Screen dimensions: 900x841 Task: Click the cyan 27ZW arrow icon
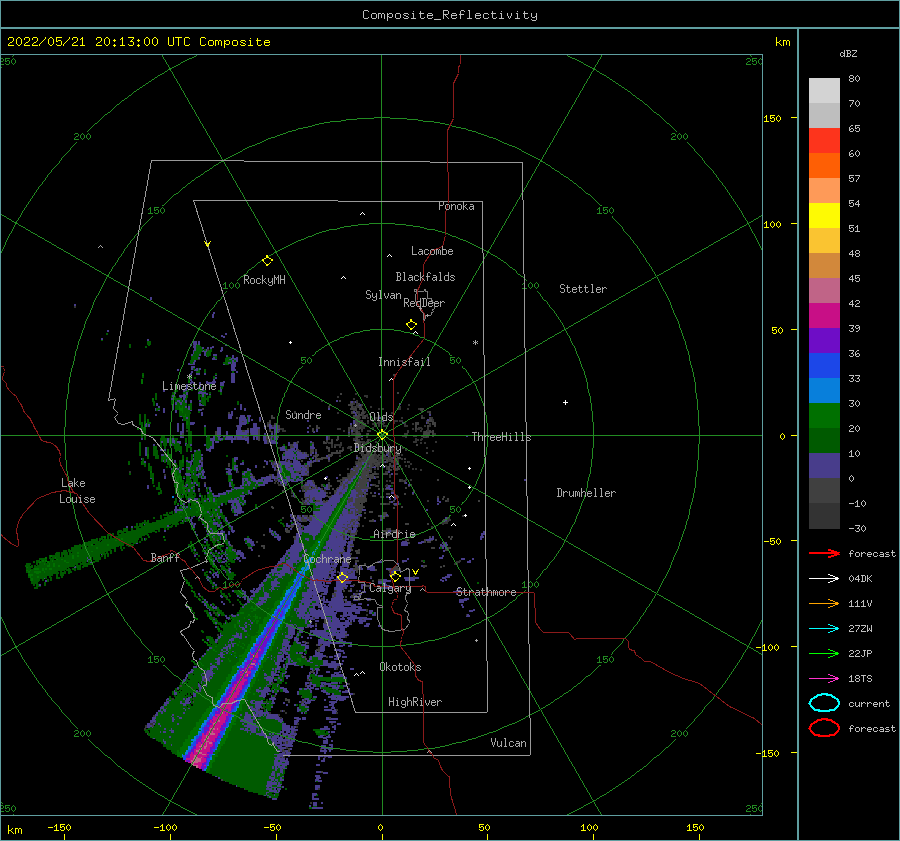[824, 629]
